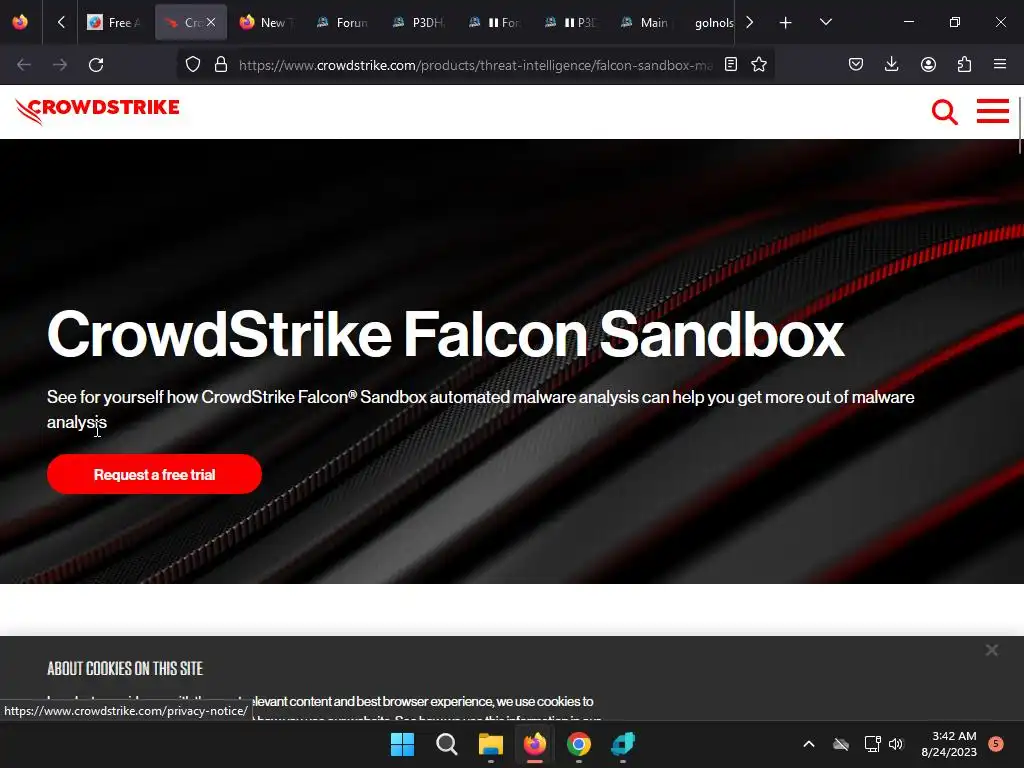The image size is (1024, 768).
Task: Click the page vertical scrollbar
Action: coord(1019,127)
